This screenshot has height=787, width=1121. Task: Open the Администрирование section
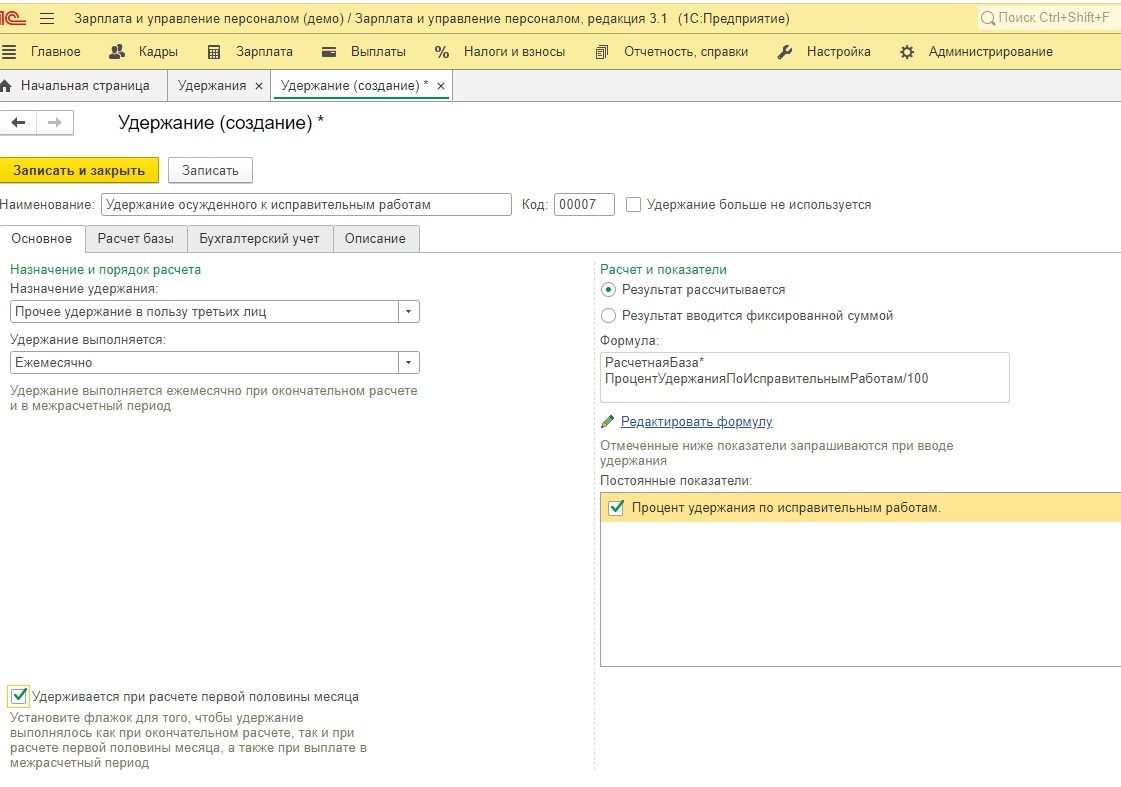click(x=990, y=51)
